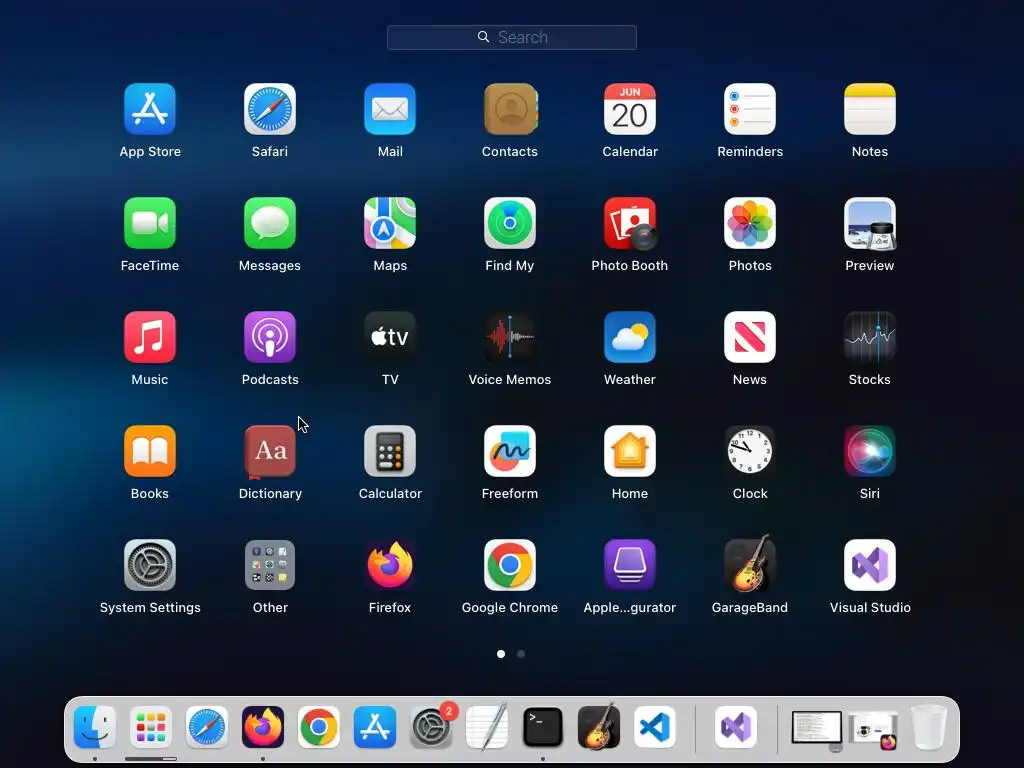Open System Settings from the Launchpad grid
1024x768 pixels.
point(150,565)
